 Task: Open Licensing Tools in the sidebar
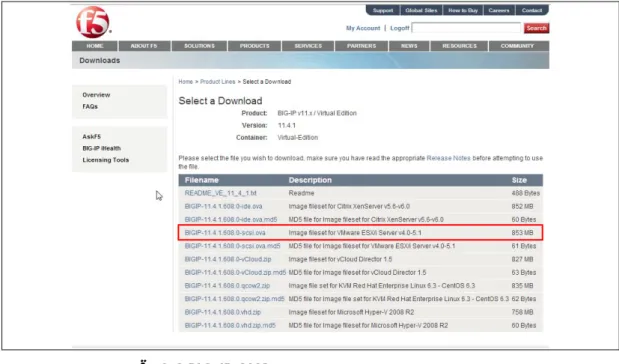coord(106,160)
